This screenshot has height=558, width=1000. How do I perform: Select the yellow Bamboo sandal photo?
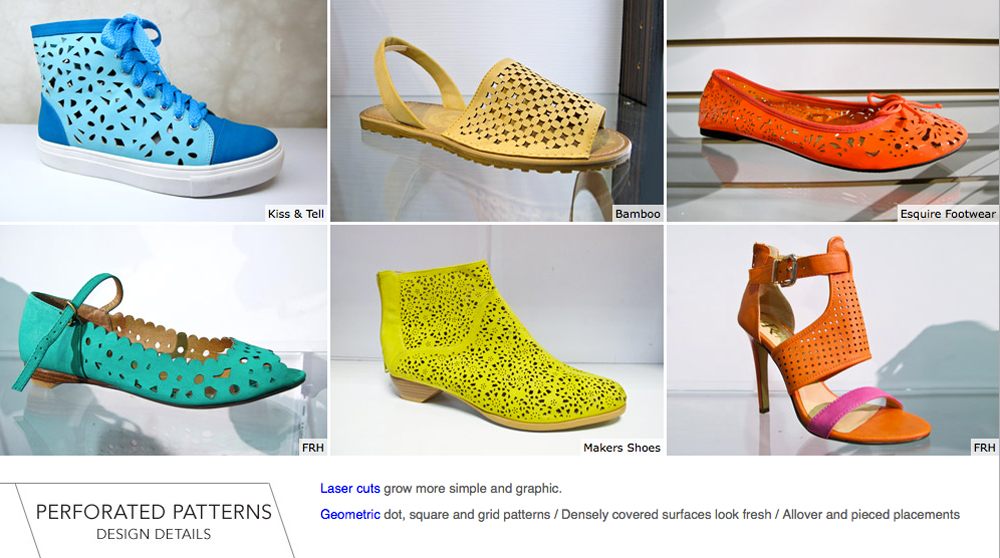point(497,111)
